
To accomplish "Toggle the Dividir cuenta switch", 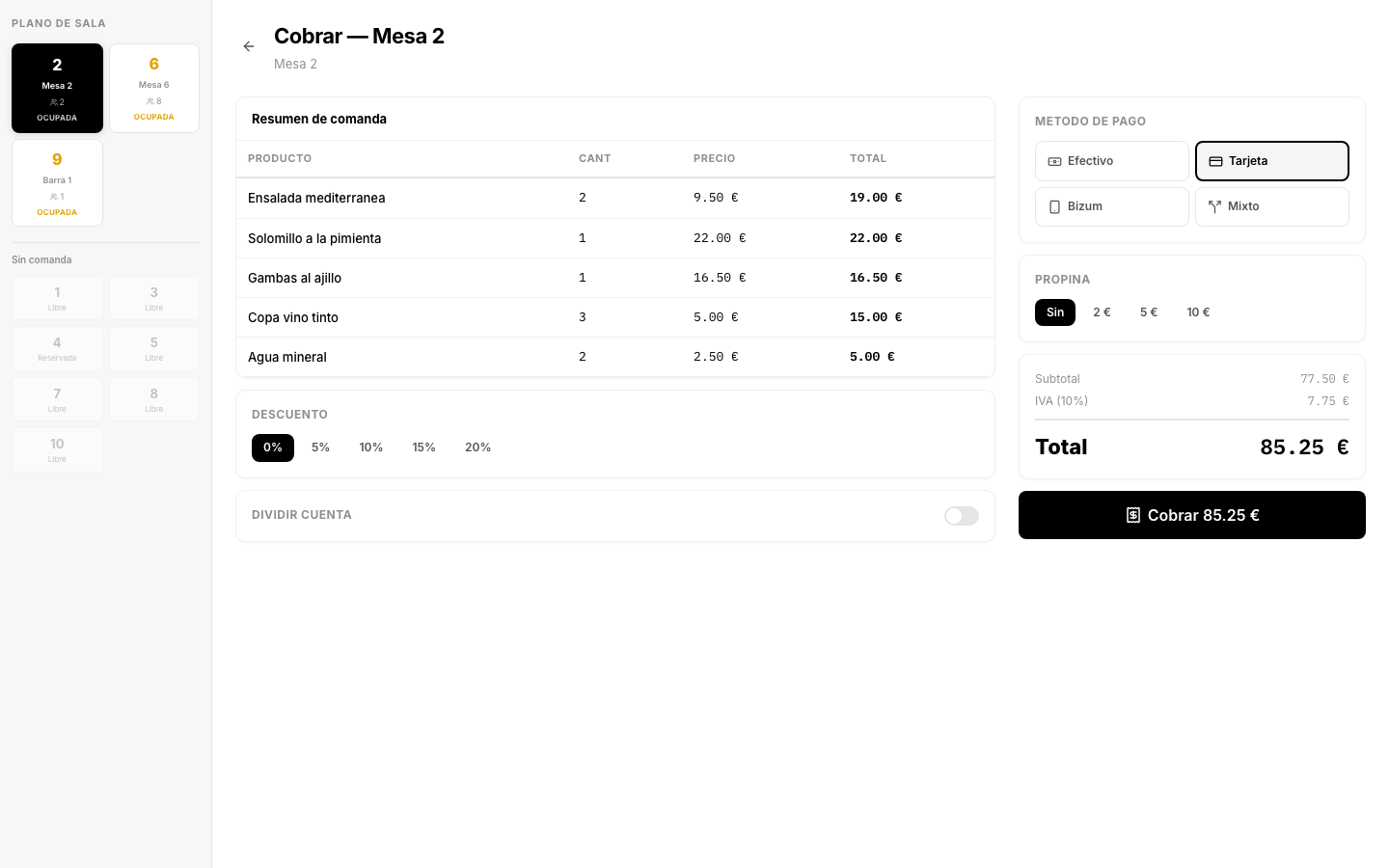I will 962,516.
